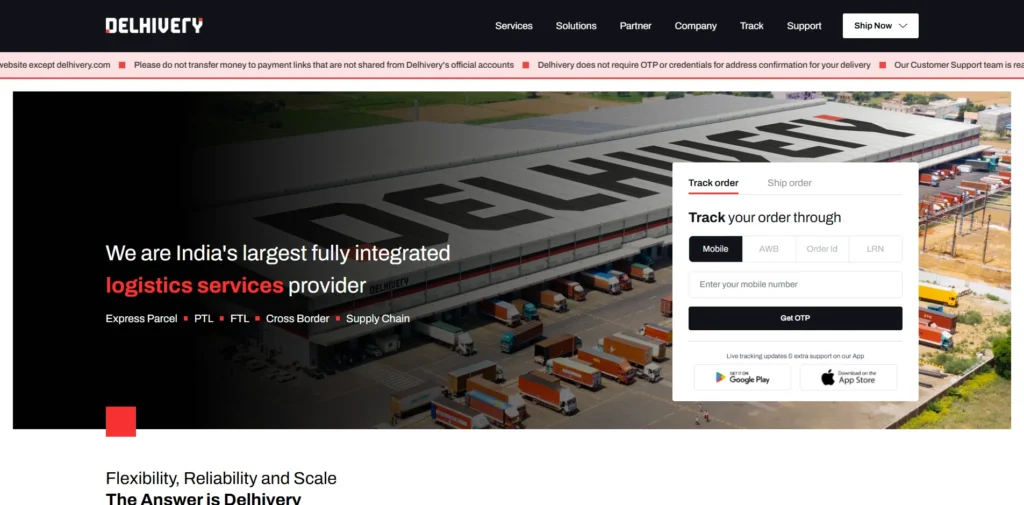Click the Get OTP button

coord(795,318)
